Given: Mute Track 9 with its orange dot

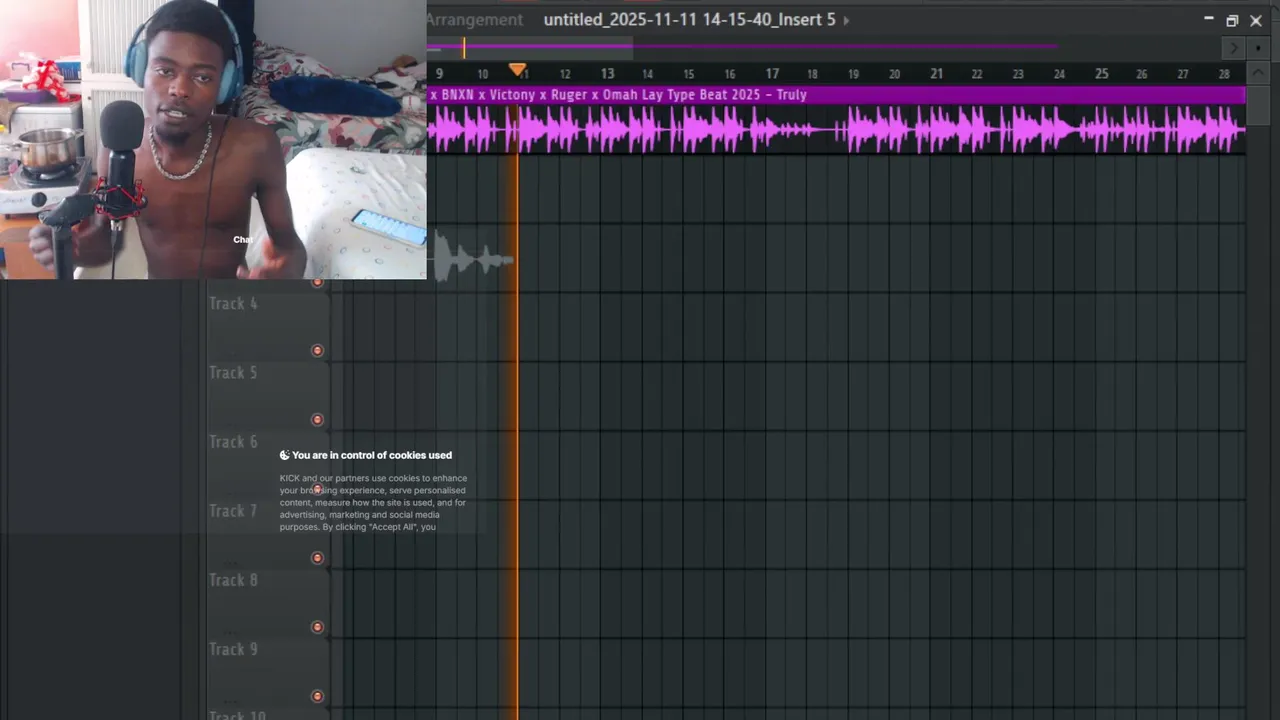Looking at the screenshot, I should pyautogui.click(x=317, y=696).
